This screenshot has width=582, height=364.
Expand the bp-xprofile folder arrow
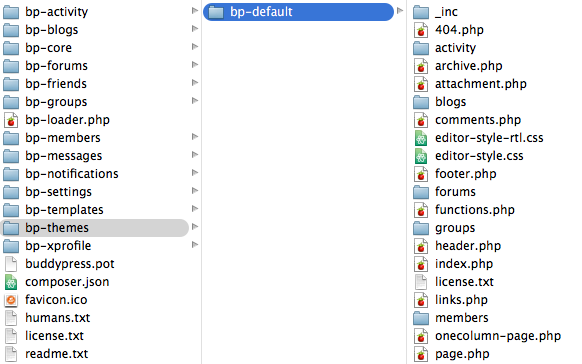[194, 245]
